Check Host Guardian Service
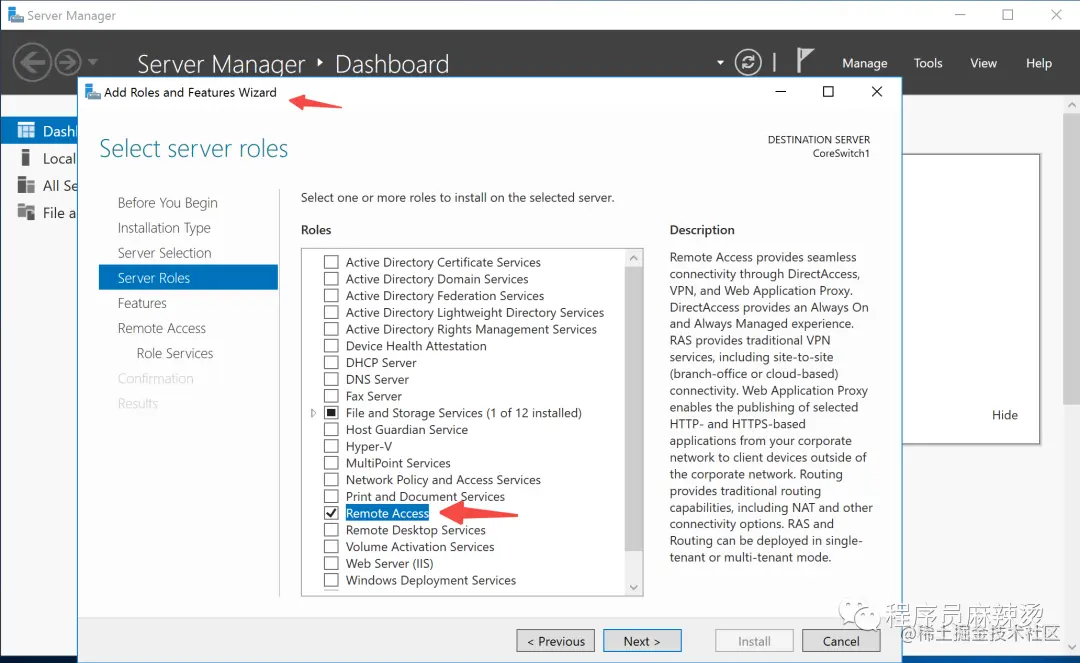The width and height of the screenshot is (1080, 663). pos(331,430)
